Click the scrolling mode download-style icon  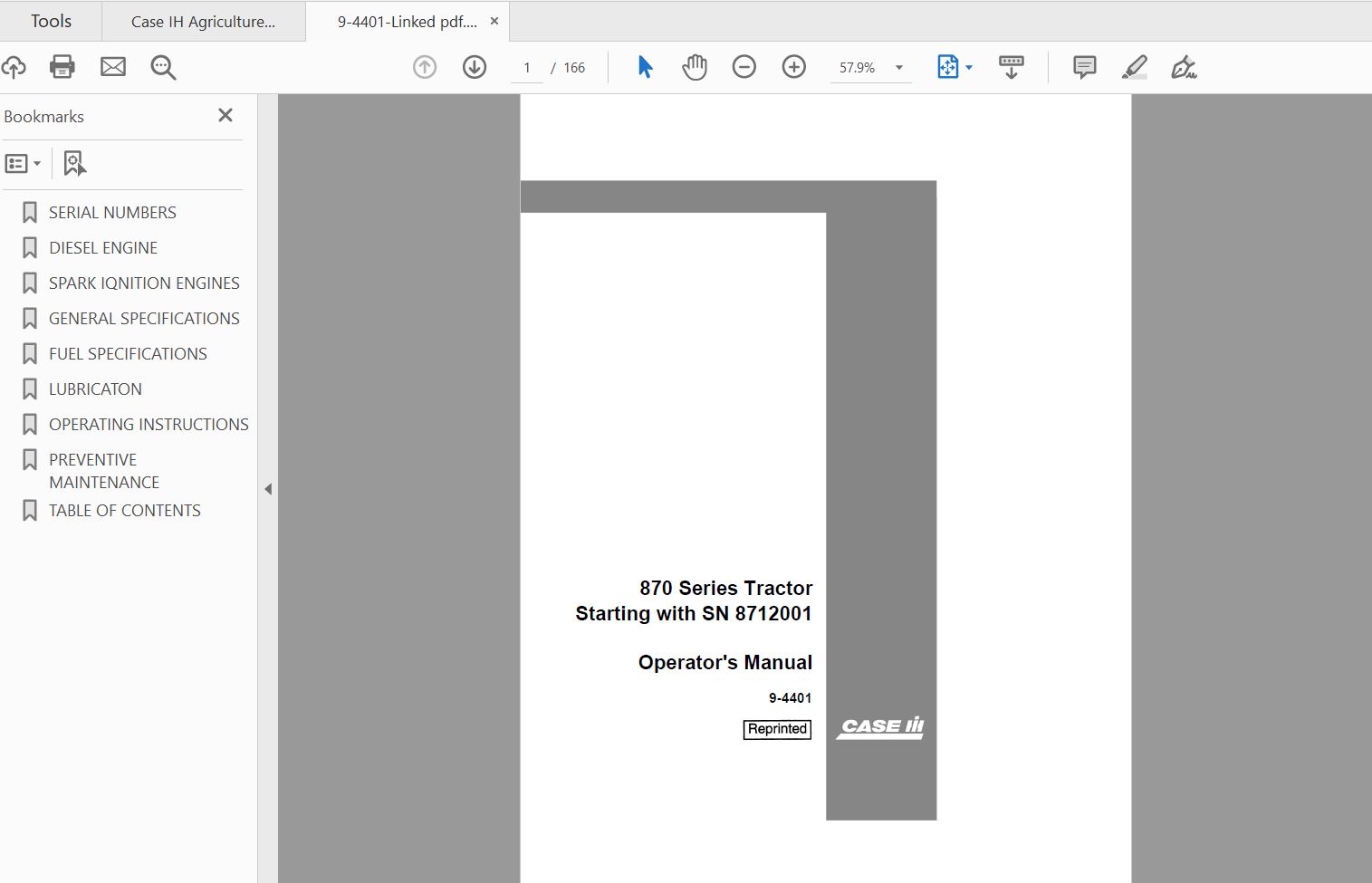pos(1012,67)
